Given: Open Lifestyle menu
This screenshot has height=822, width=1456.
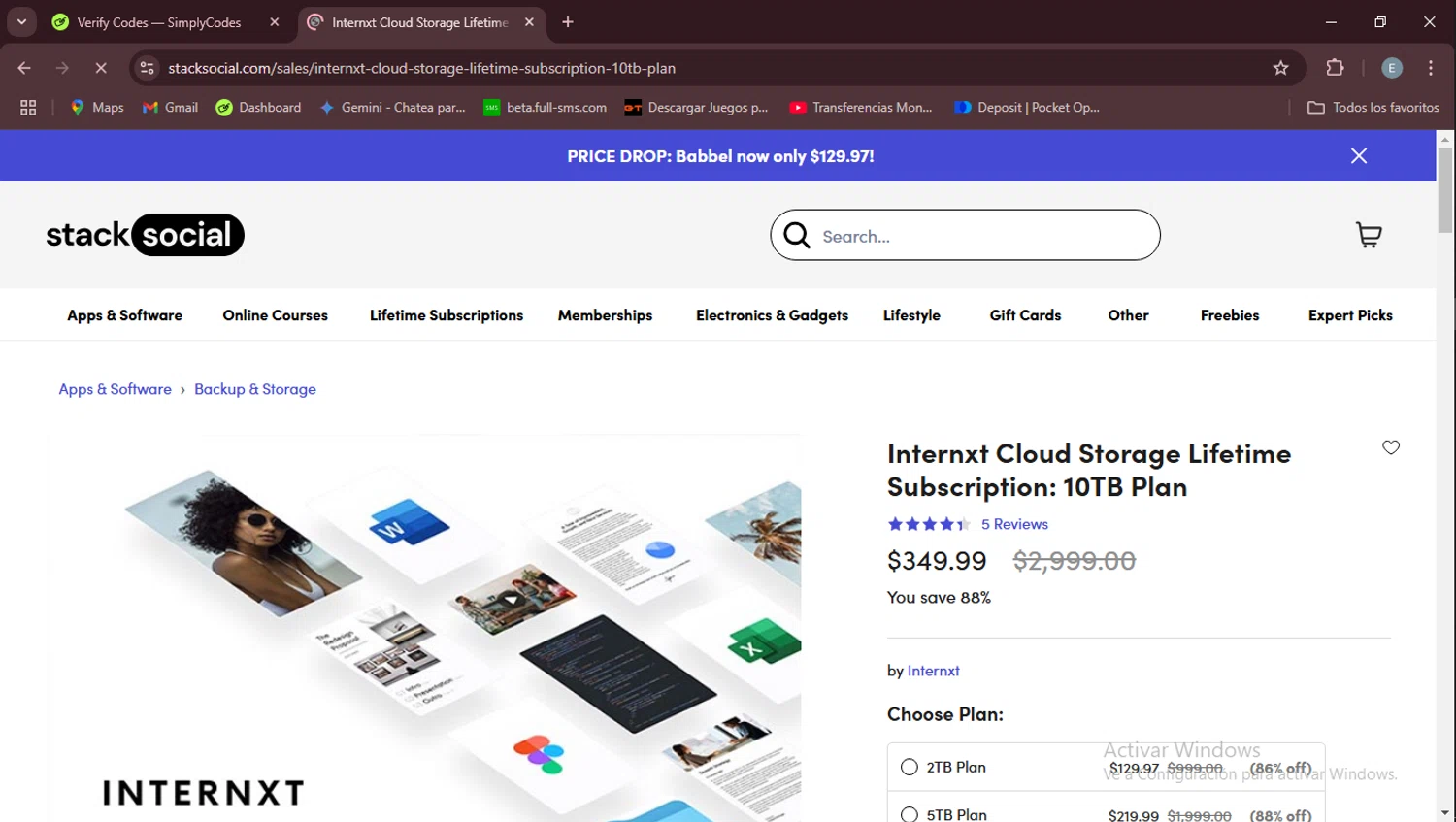Looking at the screenshot, I should pyautogui.click(x=911, y=315).
